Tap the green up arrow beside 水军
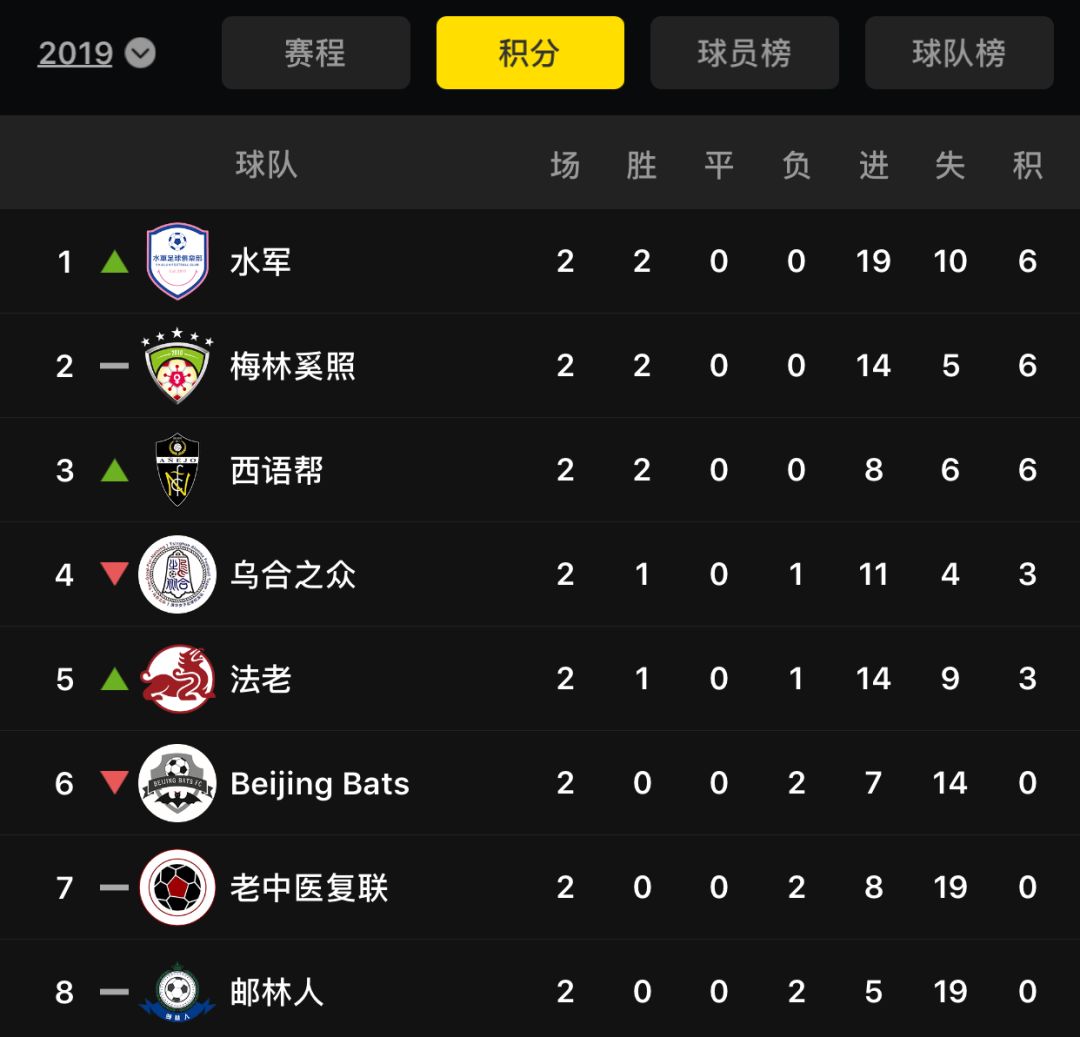The image size is (1080, 1037). pos(114,261)
